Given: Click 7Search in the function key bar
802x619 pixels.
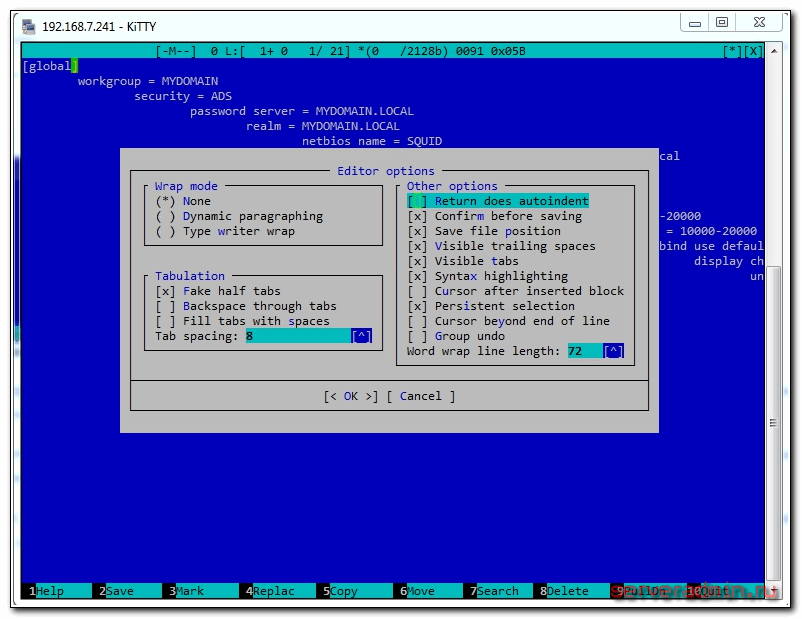Looking at the screenshot, I should pyautogui.click(x=495, y=591).
